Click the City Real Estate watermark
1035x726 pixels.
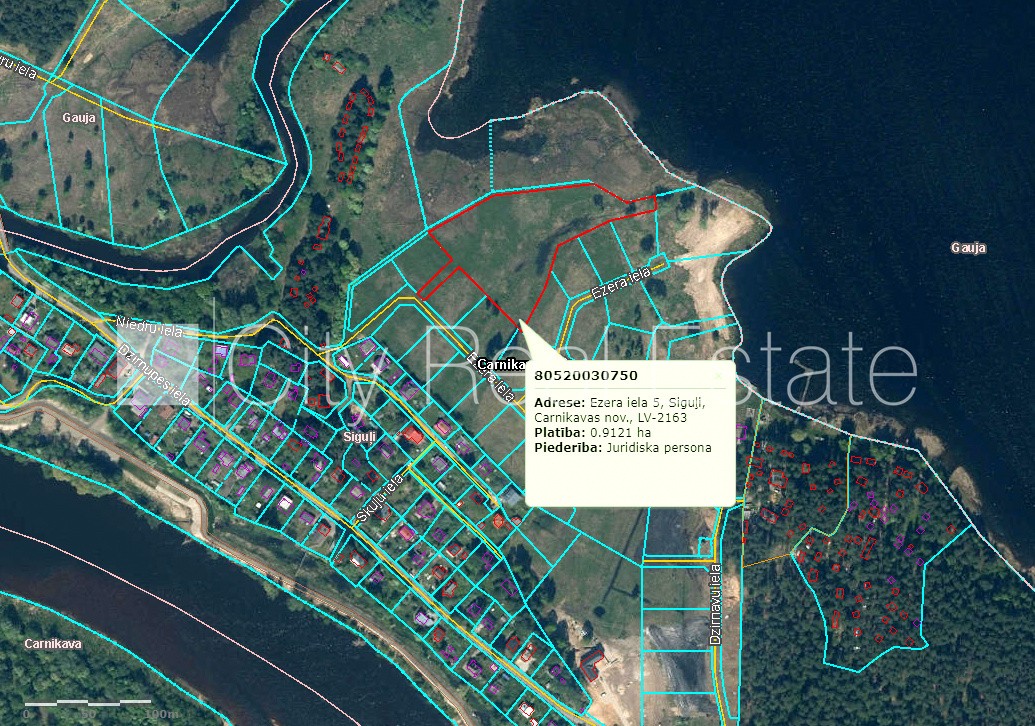tap(560, 362)
